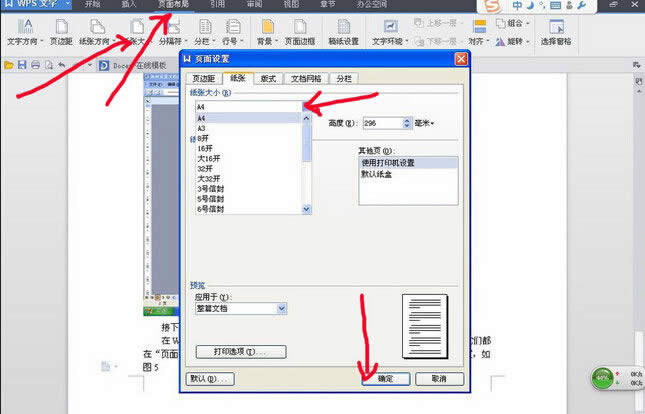Open the 选择窗格 selection pane
The height and width of the screenshot is (414, 645).
tap(556, 32)
